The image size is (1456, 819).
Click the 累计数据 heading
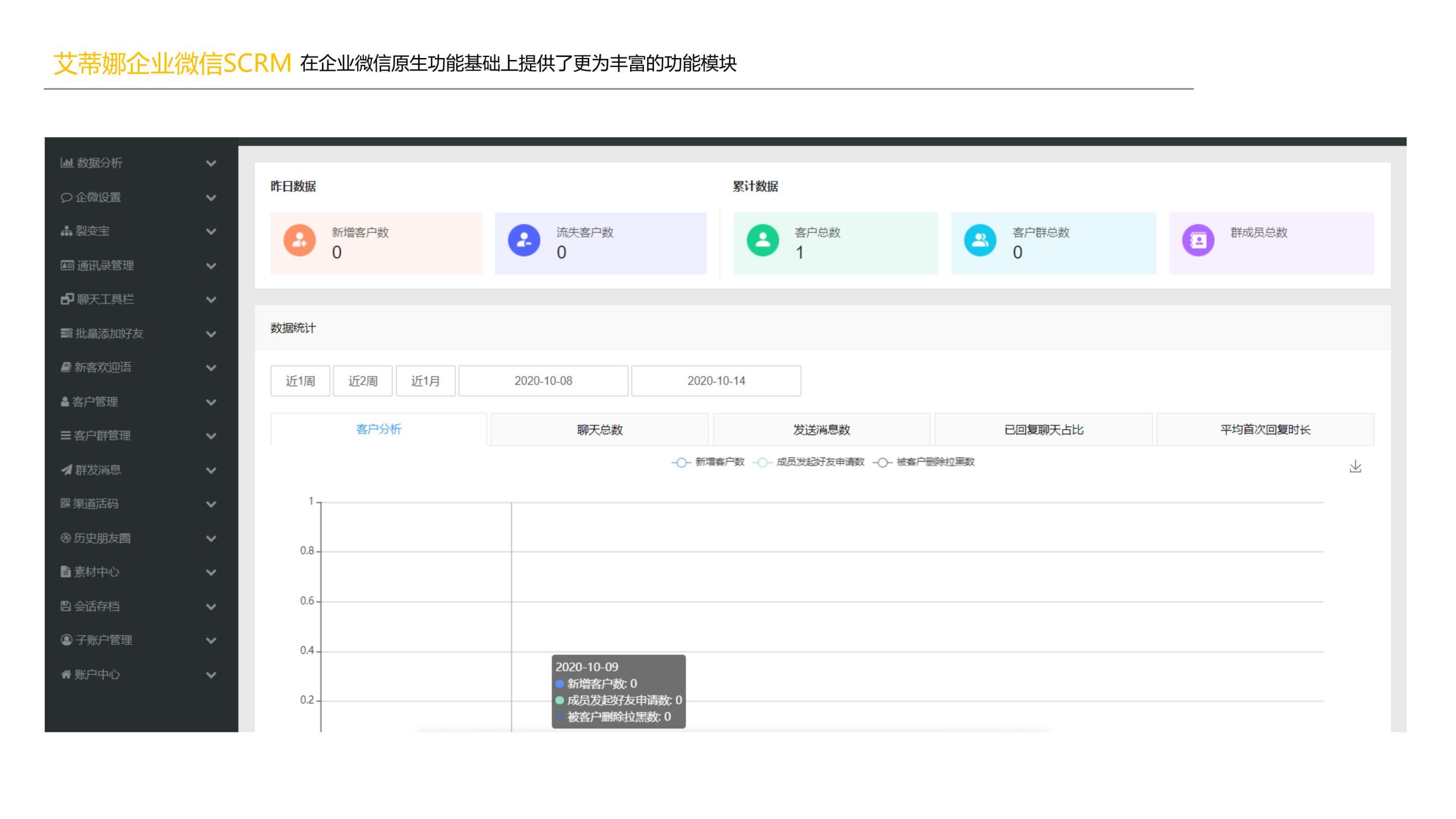pyautogui.click(x=755, y=187)
